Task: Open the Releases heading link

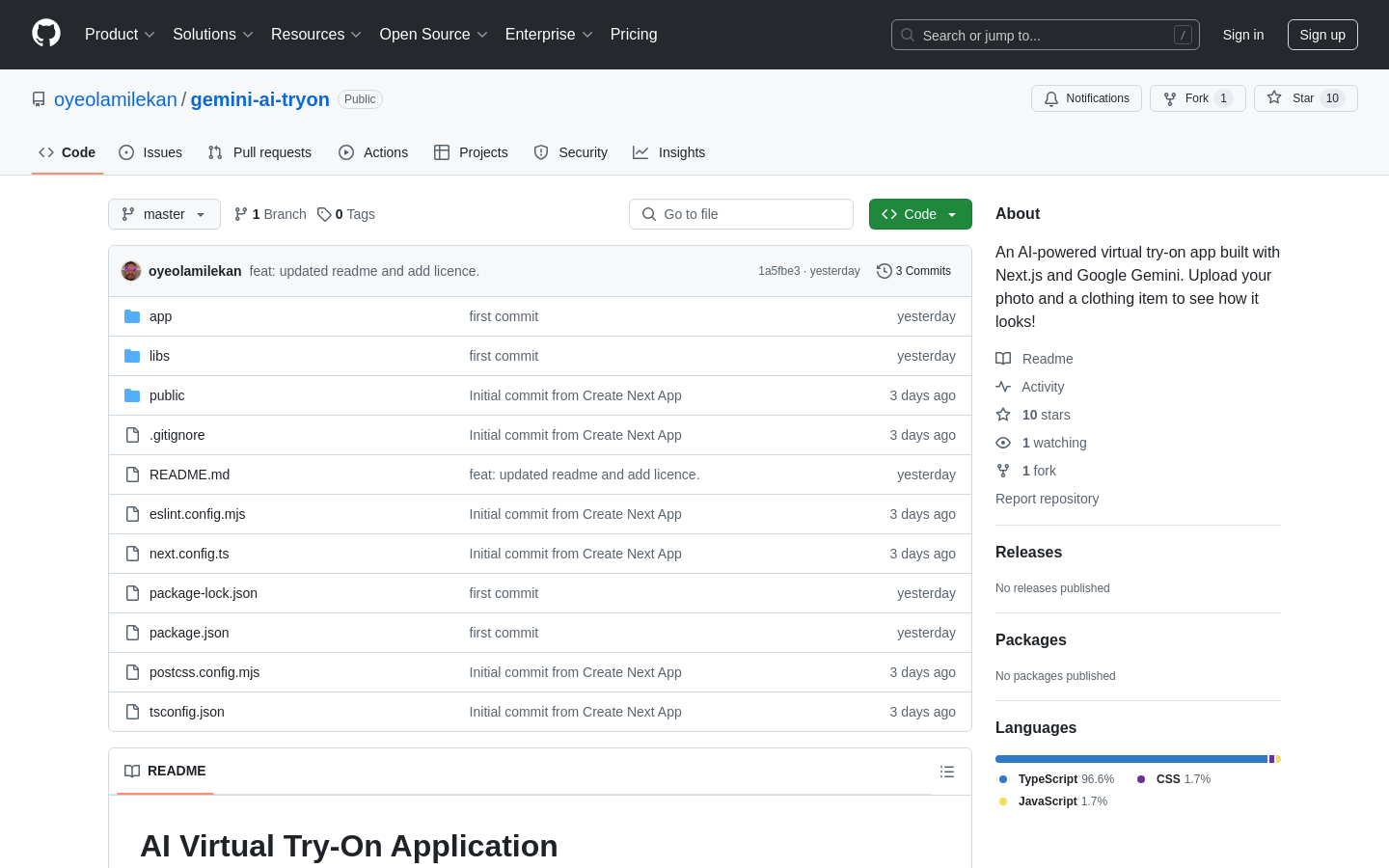Action: (x=1028, y=553)
